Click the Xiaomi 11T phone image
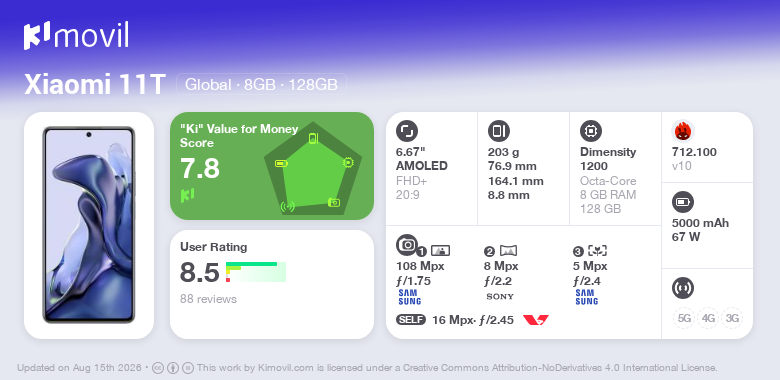Screen dimensions: 780x380 (x=89, y=225)
